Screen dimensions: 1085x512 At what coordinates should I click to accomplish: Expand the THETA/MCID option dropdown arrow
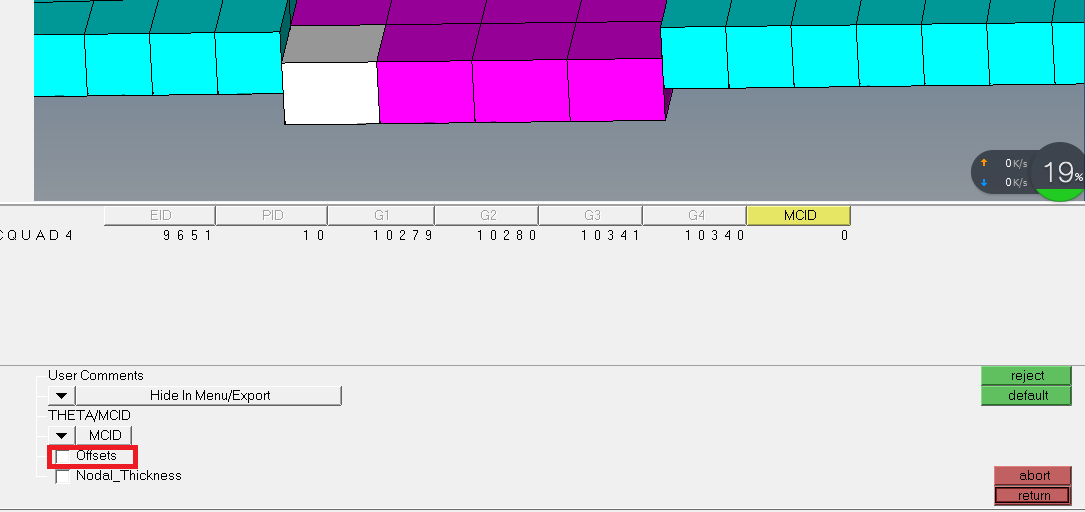tap(61, 436)
